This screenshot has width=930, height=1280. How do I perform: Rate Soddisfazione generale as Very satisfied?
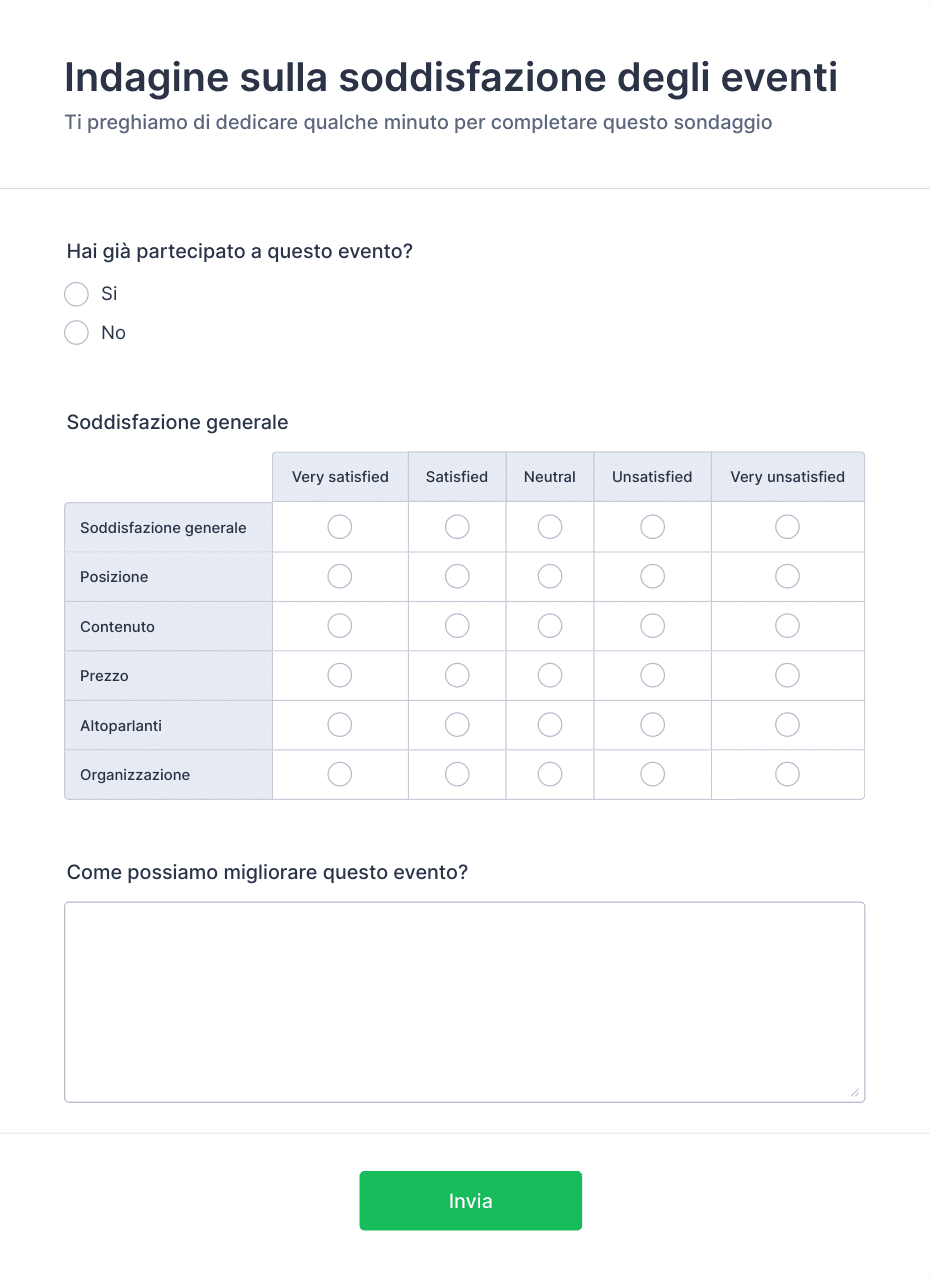click(340, 526)
